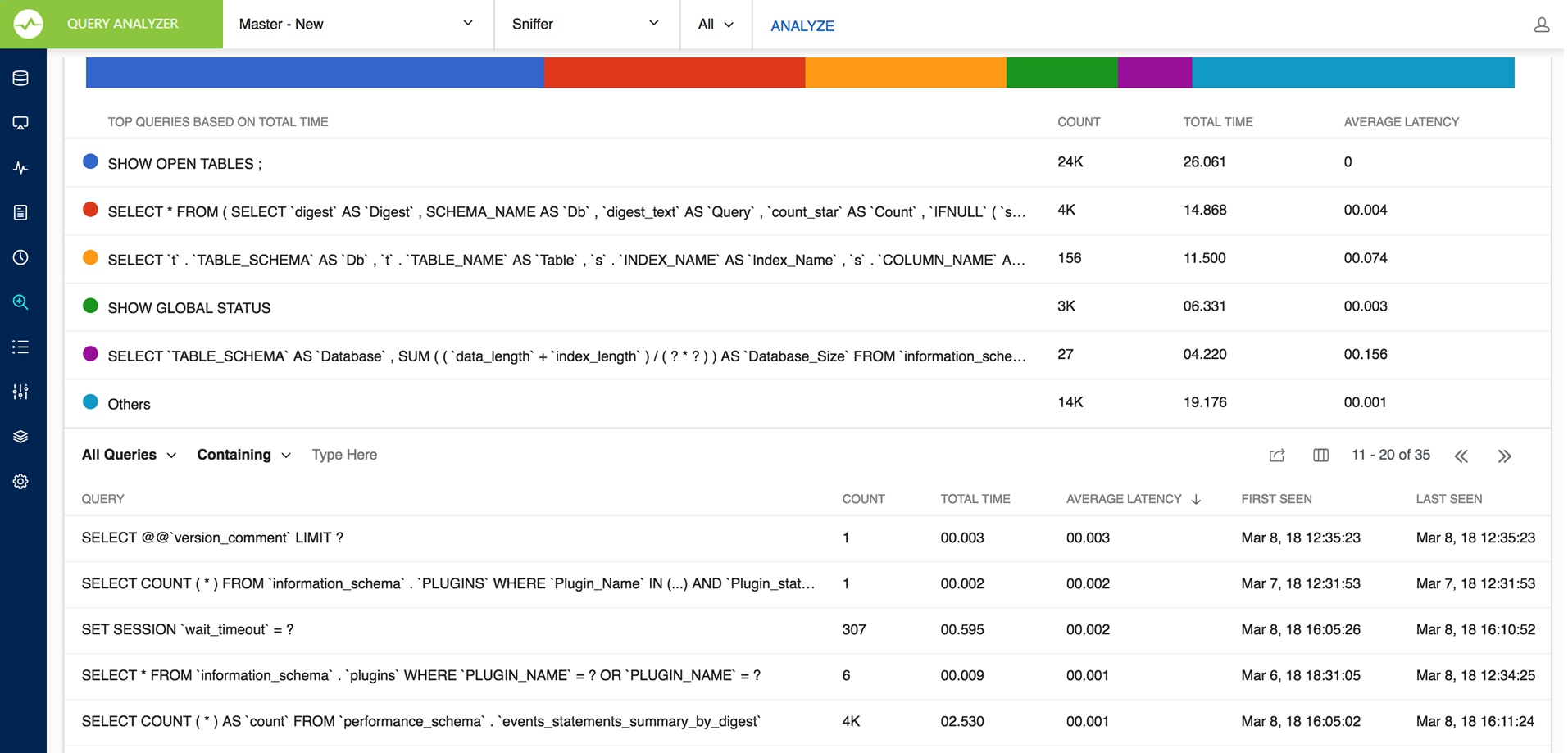Click the orange segment of the time bar
This screenshot has height=753, width=1568.
coord(906,73)
